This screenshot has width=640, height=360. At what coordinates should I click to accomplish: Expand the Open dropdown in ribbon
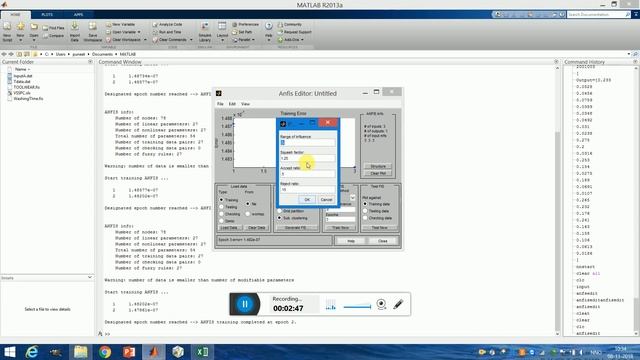34,40
